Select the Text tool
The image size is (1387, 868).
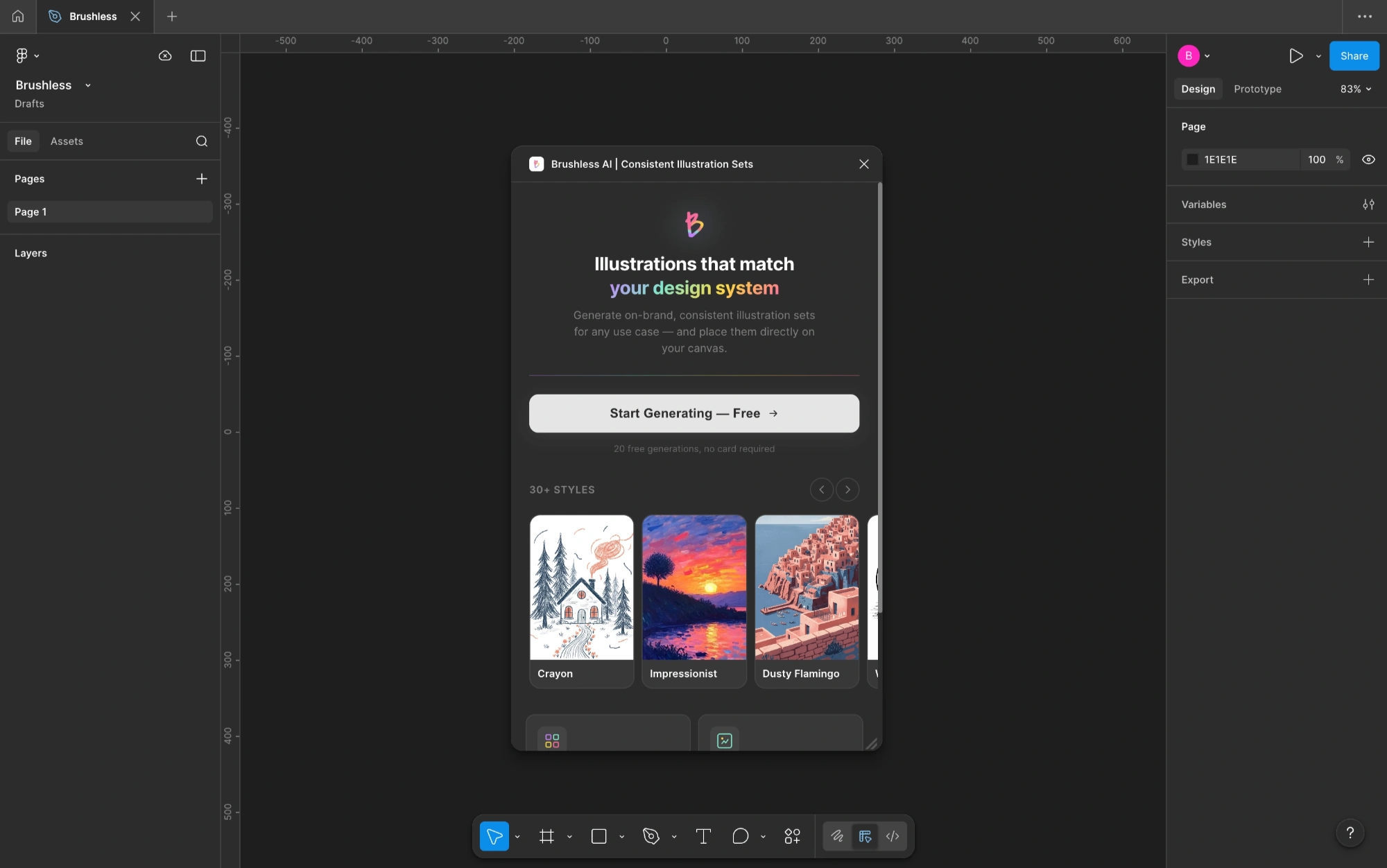pyautogui.click(x=703, y=836)
